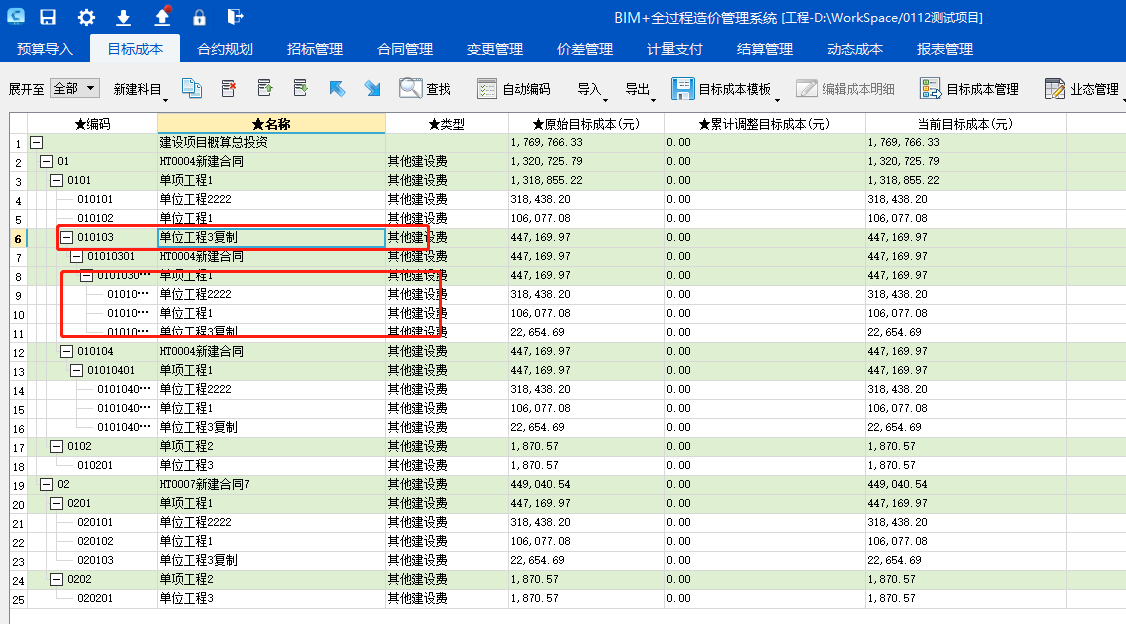Image resolution: width=1126 pixels, height=624 pixels.
Task: Select the code cell 010101
Action: coord(95,199)
